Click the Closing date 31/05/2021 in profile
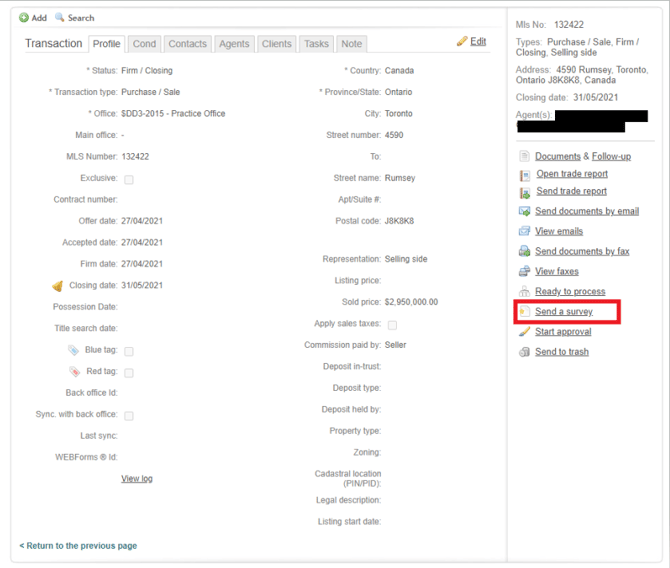The width and height of the screenshot is (670, 568). click(142, 285)
